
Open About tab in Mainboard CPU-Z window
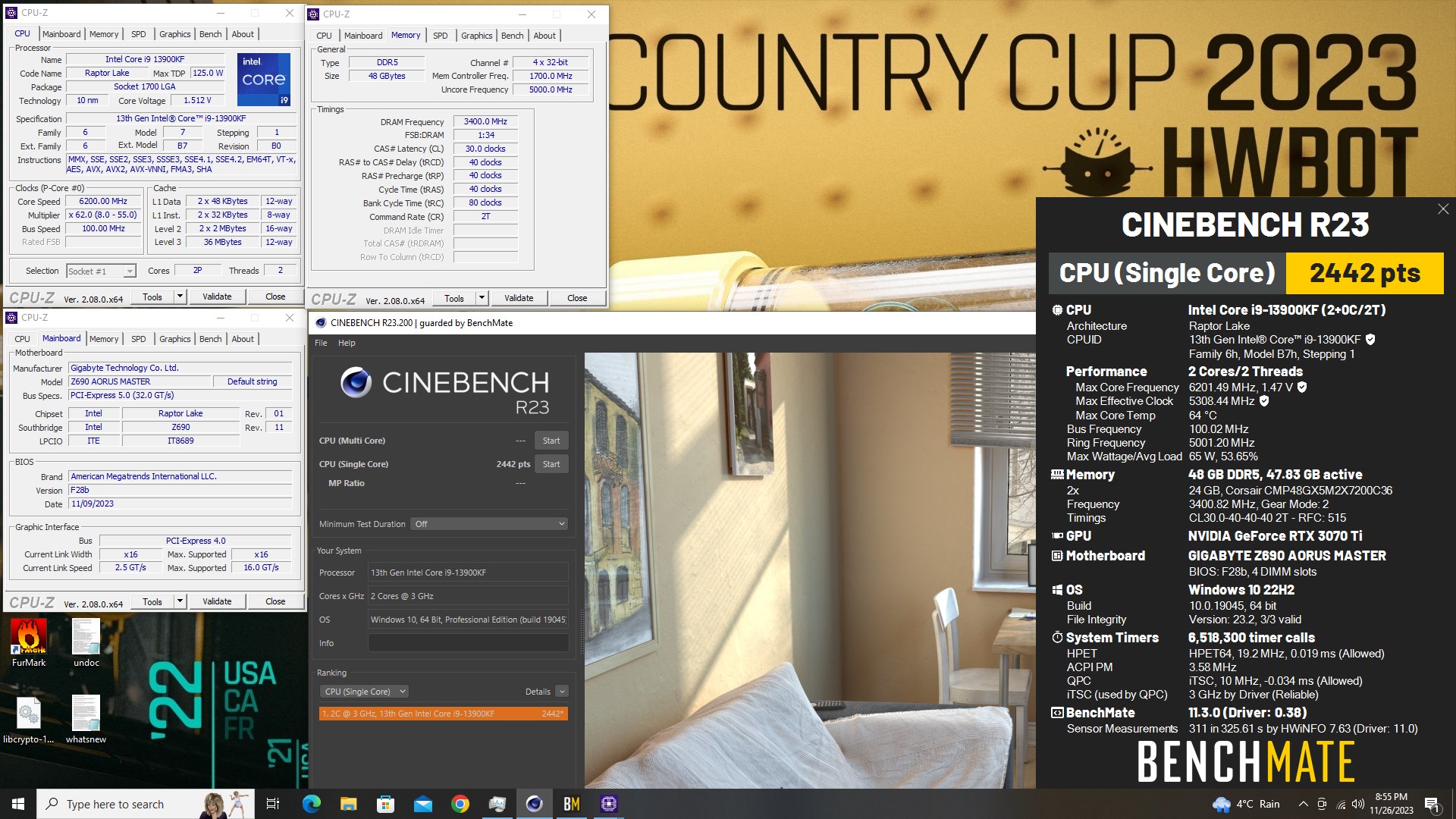[243, 339]
